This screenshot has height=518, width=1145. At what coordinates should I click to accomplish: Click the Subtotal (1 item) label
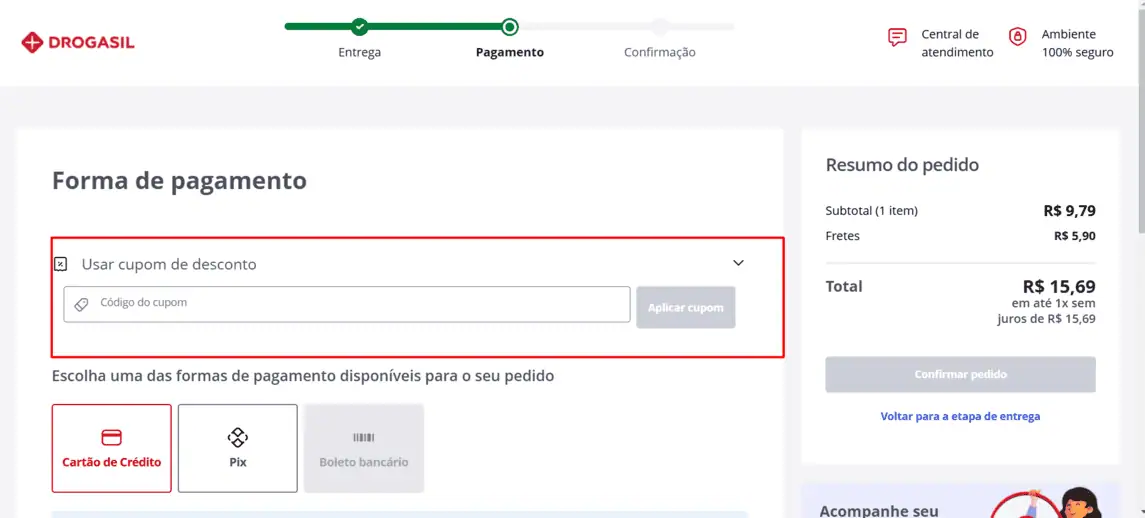pyautogui.click(x=872, y=211)
